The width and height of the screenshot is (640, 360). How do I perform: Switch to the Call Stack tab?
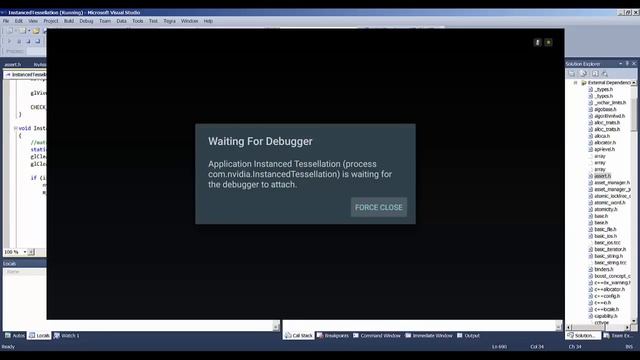(x=299, y=336)
